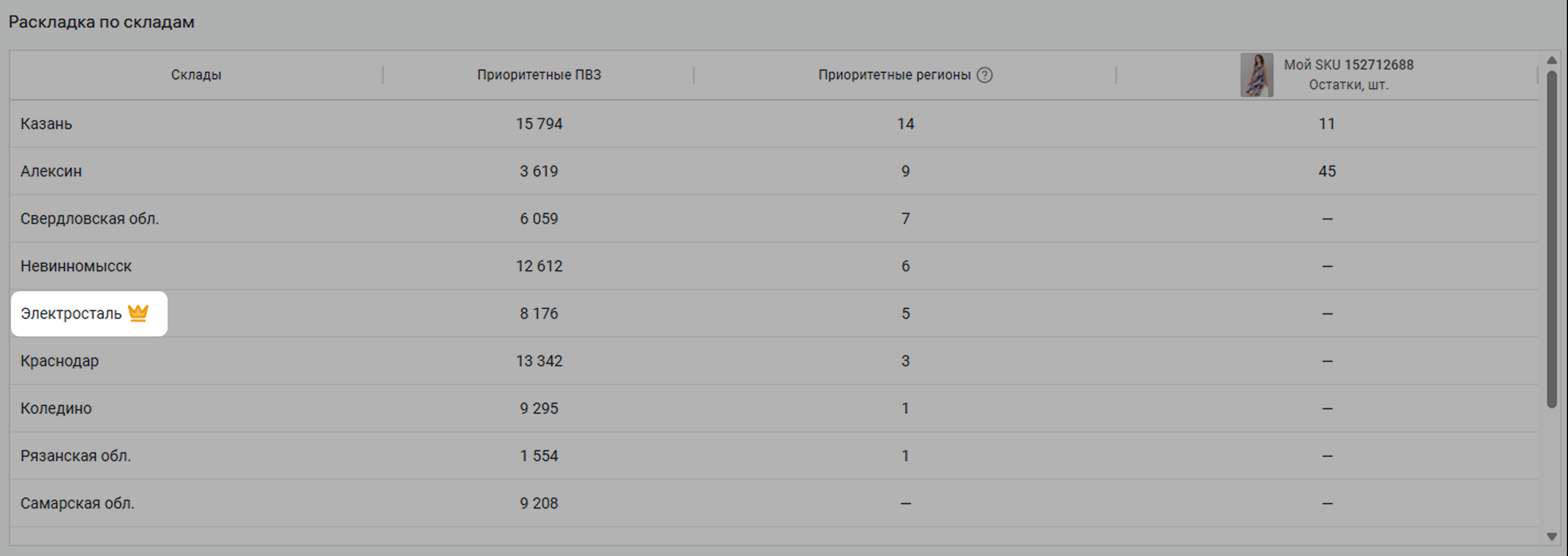Click the Алексин stock value 45
Screen dimensions: 1568x556
click(x=1327, y=171)
